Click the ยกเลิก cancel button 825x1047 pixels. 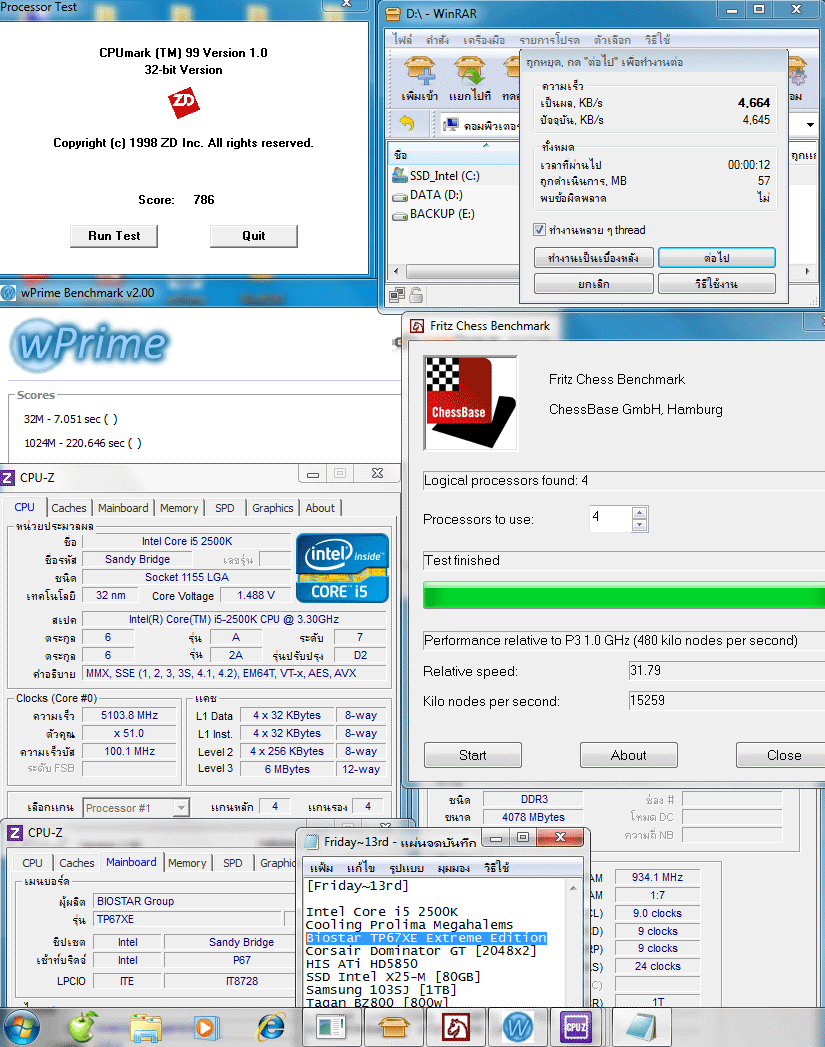(593, 284)
